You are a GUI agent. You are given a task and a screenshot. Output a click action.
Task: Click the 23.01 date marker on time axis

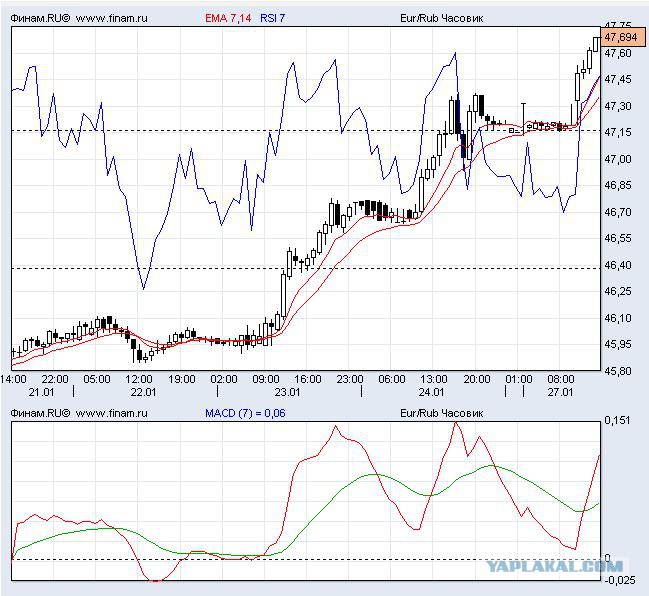[287, 392]
